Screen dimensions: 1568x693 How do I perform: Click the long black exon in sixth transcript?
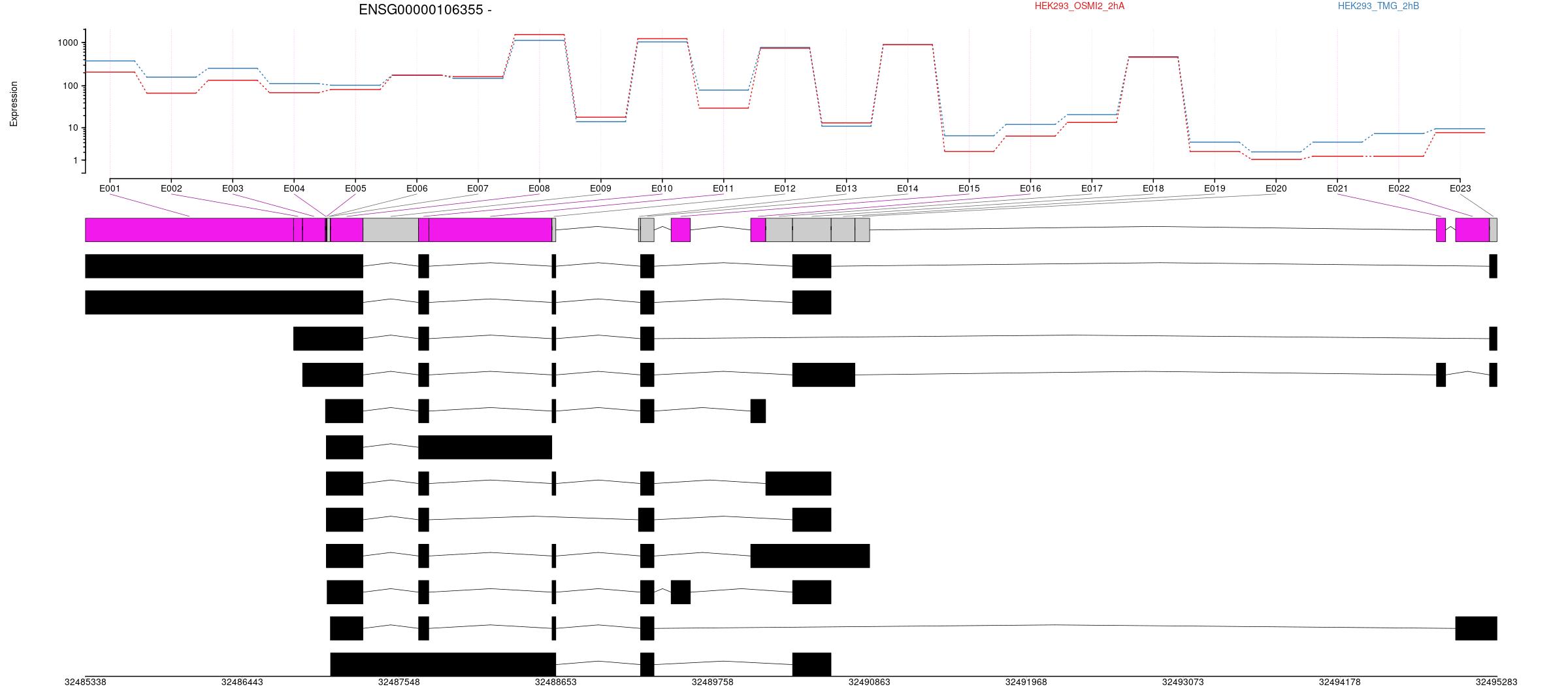[485, 447]
